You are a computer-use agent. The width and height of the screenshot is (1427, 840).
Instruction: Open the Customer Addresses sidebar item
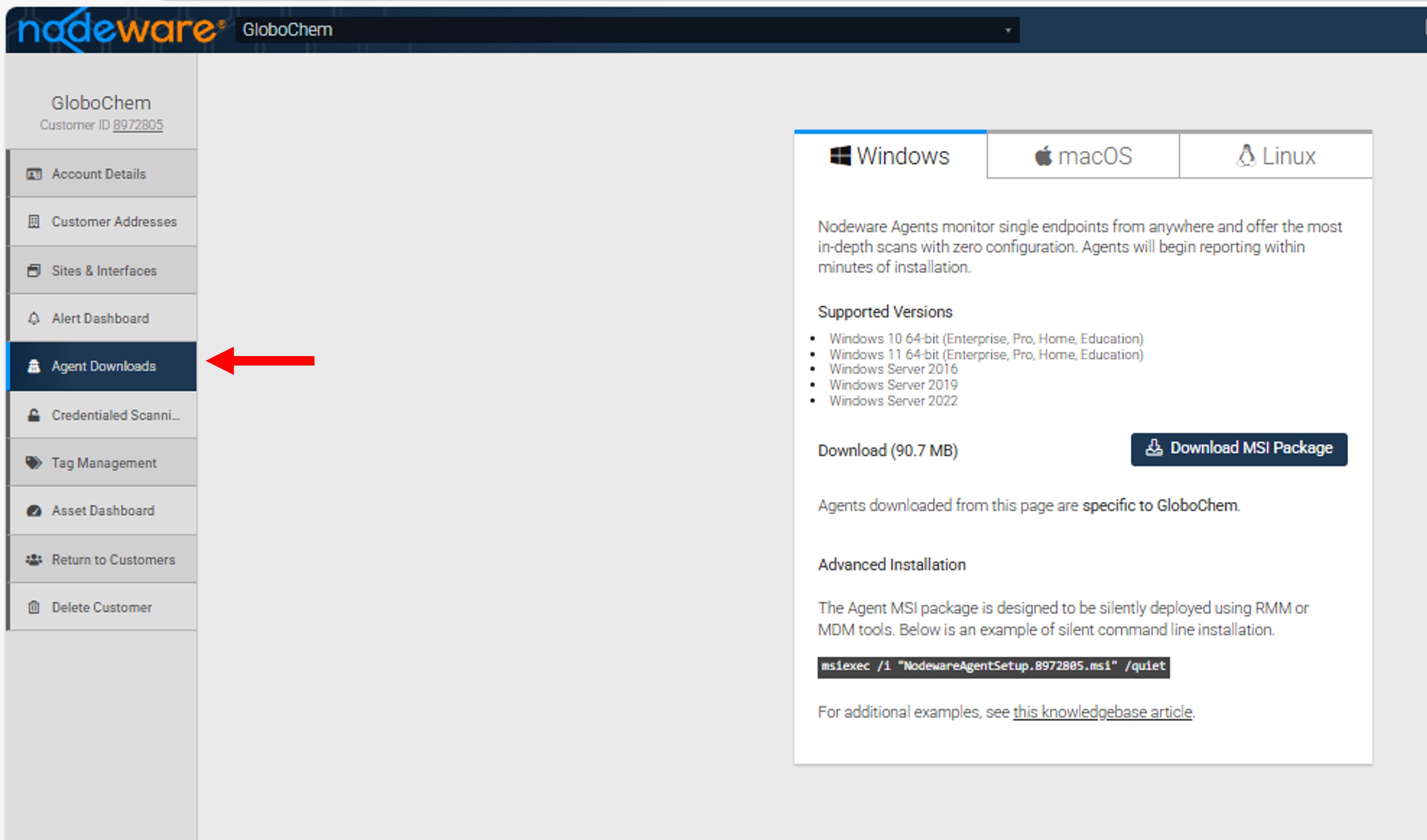point(102,222)
